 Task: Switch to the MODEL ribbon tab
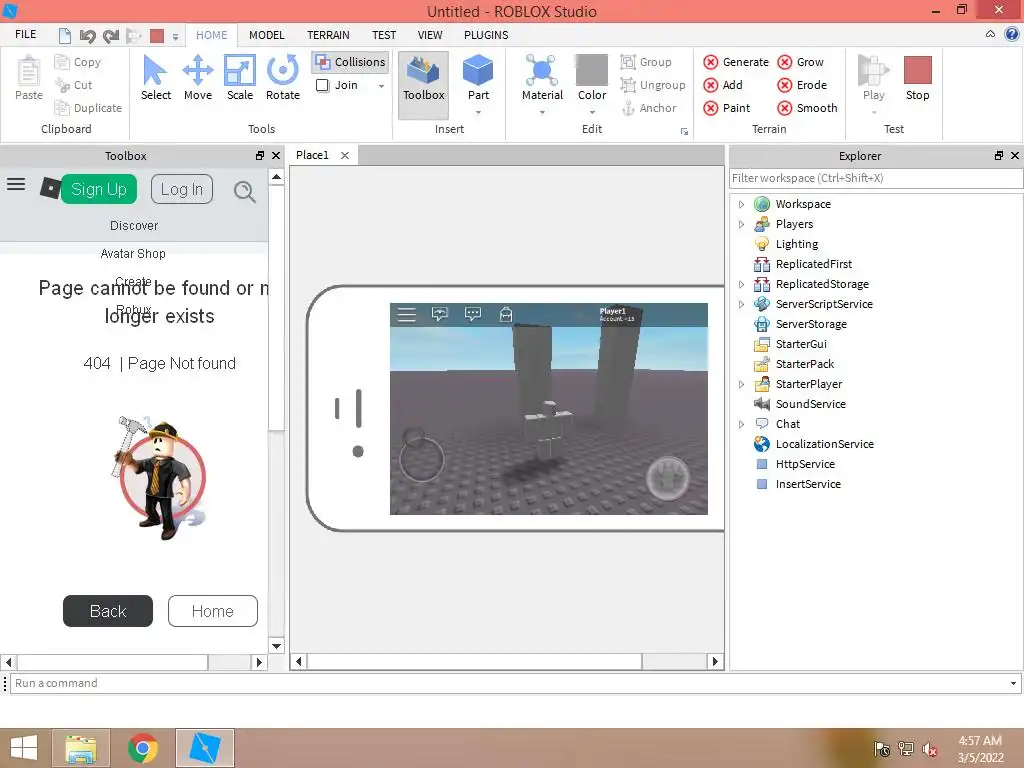(266, 35)
